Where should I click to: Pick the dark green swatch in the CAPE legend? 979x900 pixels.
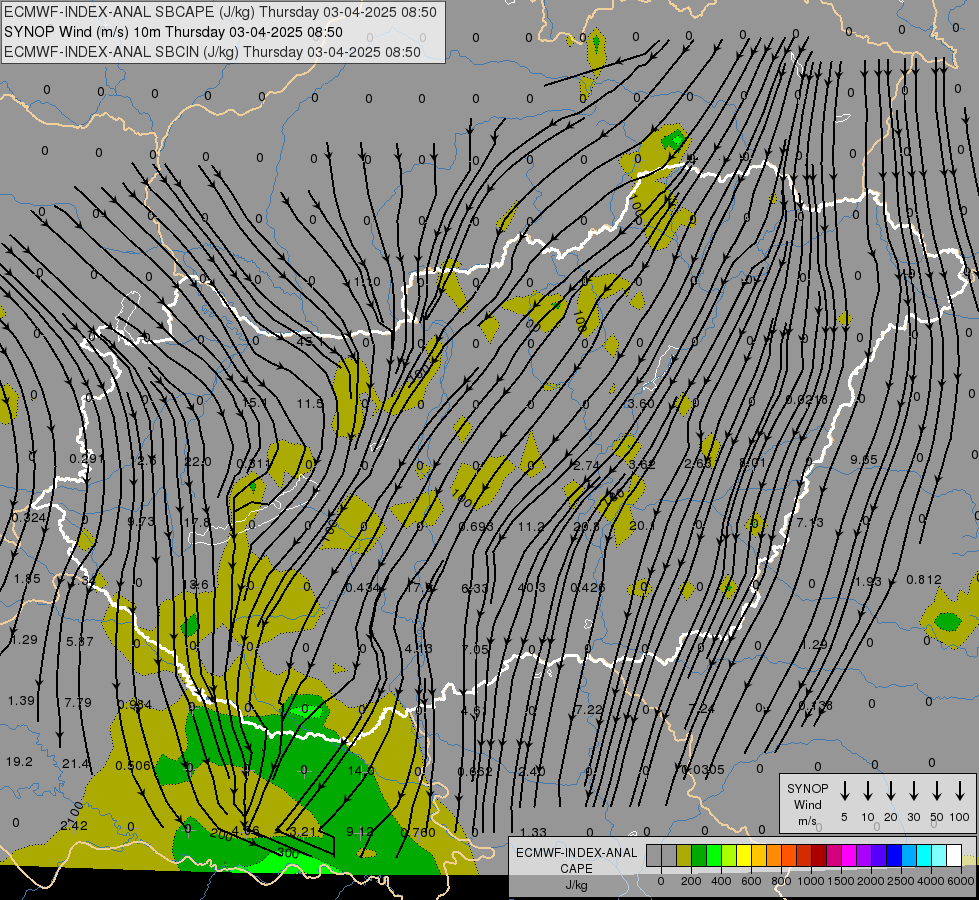coord(699,856)
